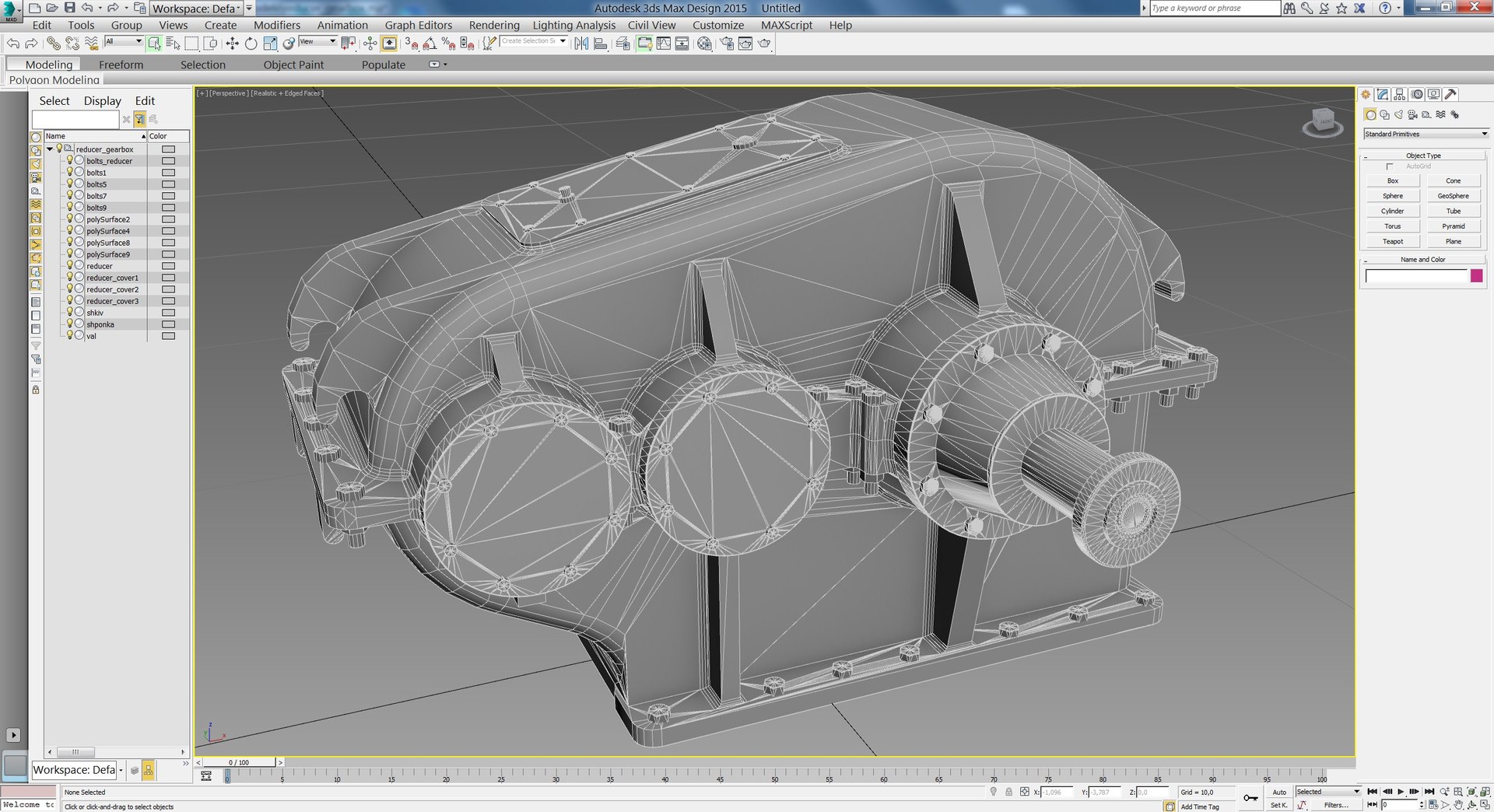The height and width of the screenshot is (812, 1494).
Task: Open the Curve Editor toolbar icon
Action: pos(663,44)
